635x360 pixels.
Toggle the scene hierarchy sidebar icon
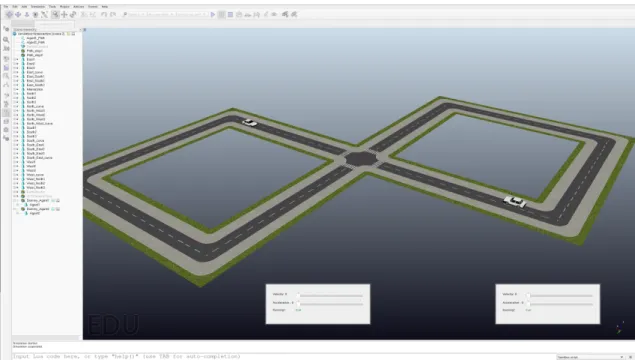coord(6,113)
